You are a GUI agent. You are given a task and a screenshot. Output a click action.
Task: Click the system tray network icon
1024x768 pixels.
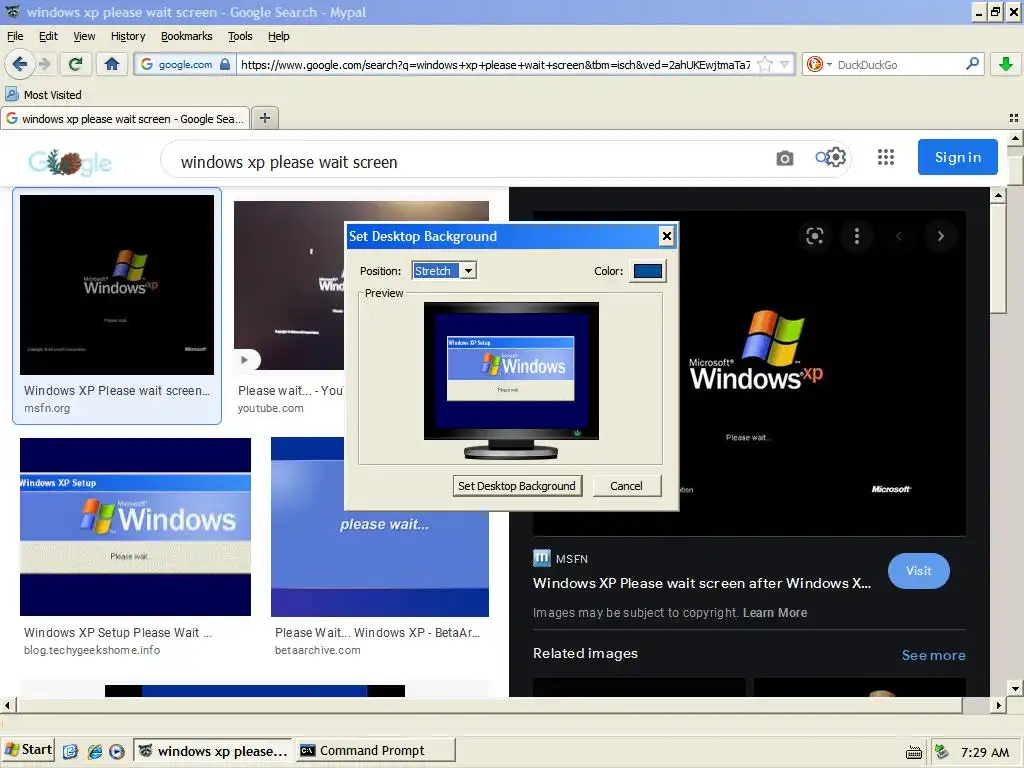(941, 752)
